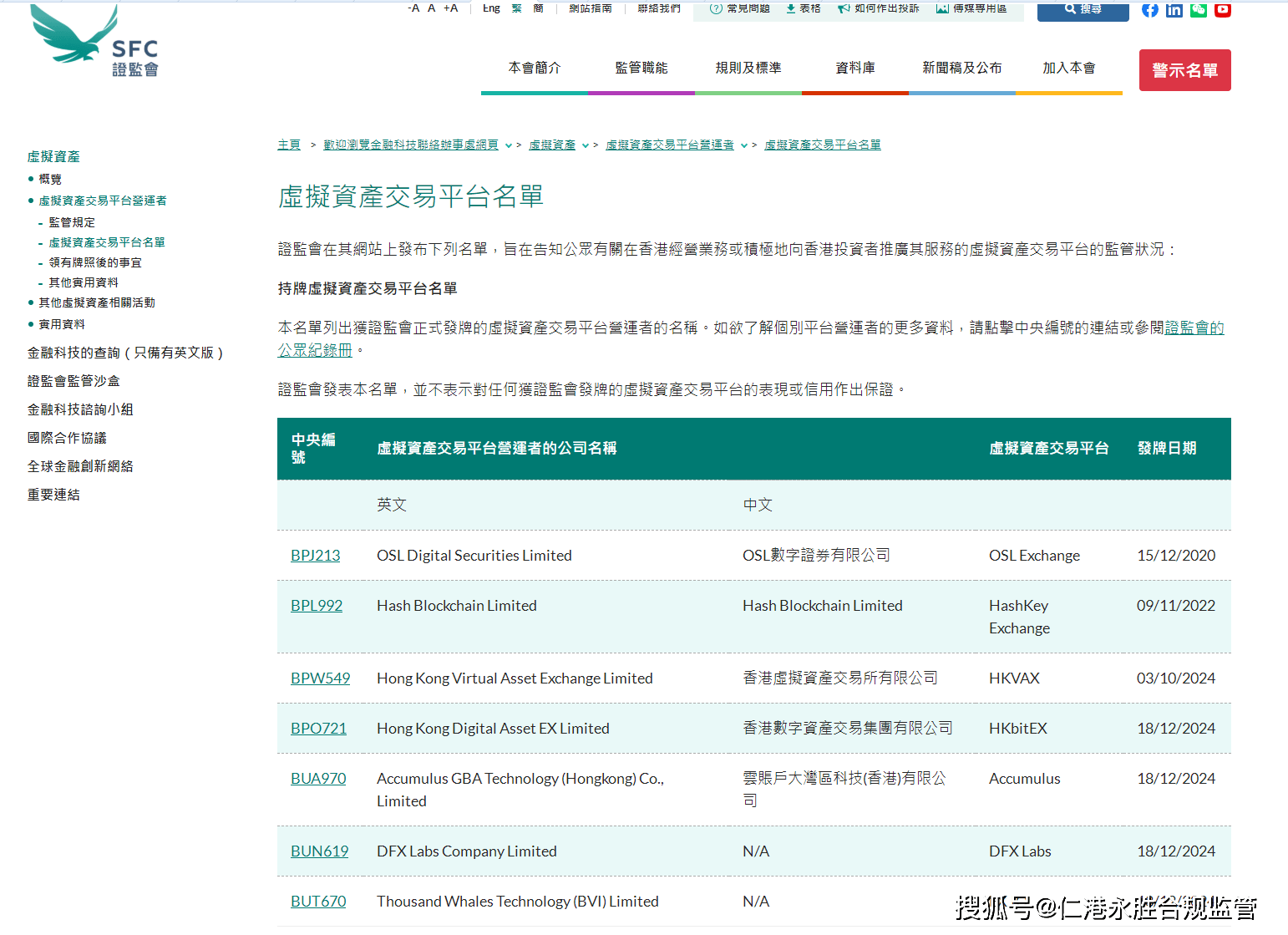The height and width of the screenshot is (935, 1288).
Task: Open the SFC YouTube icon
Action: (x=1223, y=9)
